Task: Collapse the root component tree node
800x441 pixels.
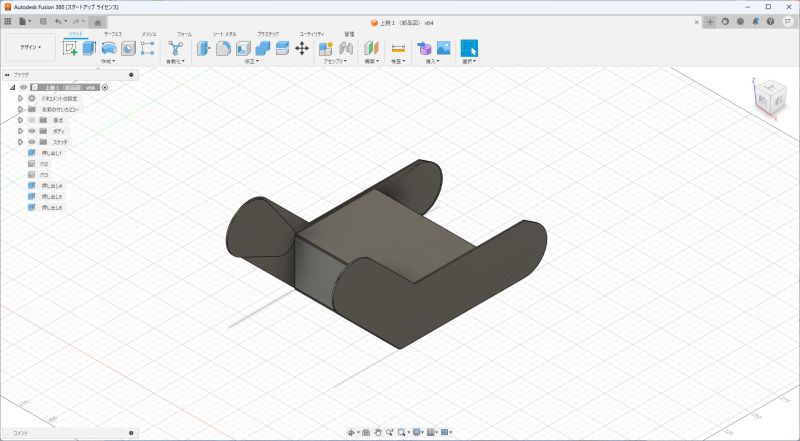Action: click(x=12, y=87)
